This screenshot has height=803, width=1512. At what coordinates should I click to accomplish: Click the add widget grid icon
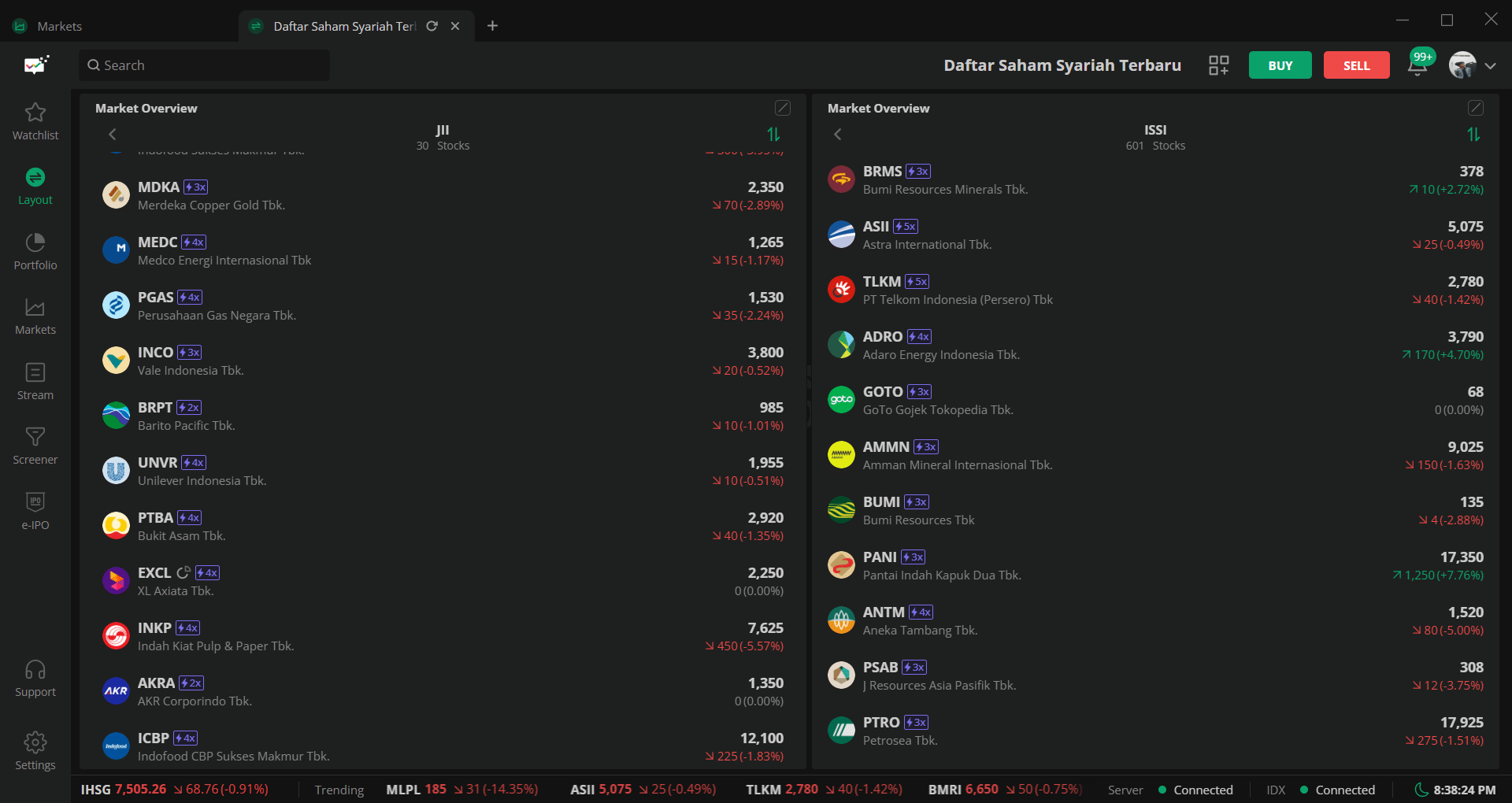[x=1218, y=65]
